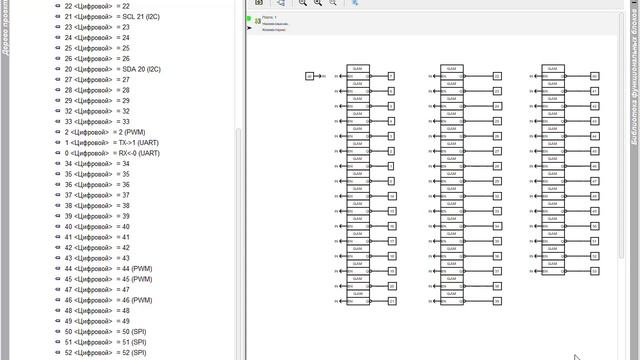Screen dimensions: 640x360
Task: Click the pin icon beside 46 (PWM) row
Action: pyautogui.click(x=58, y=300)
